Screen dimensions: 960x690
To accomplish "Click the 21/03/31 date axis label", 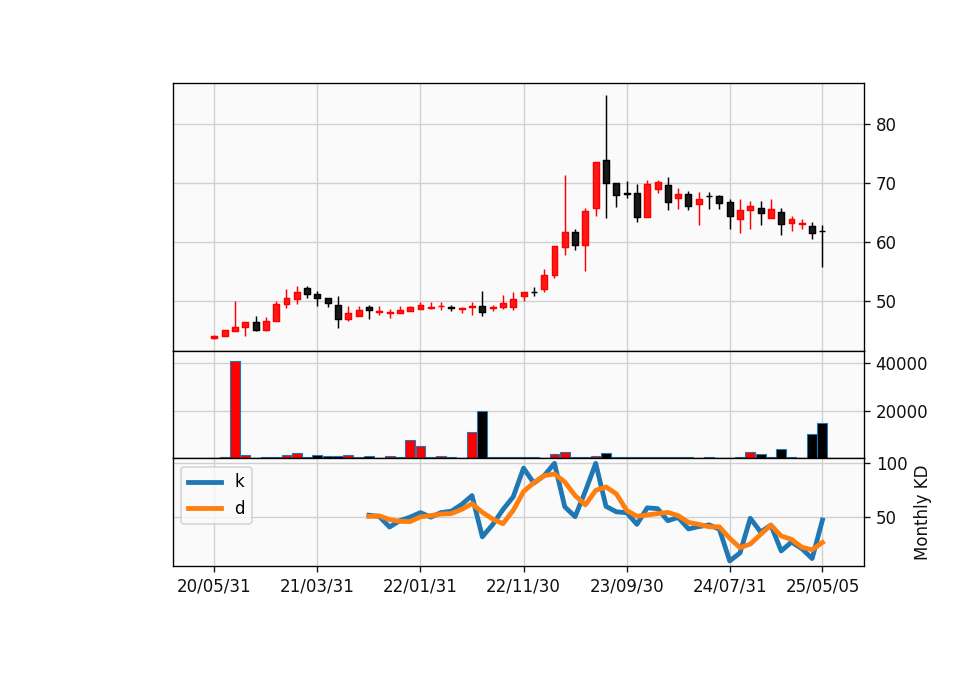I will 317,587.
